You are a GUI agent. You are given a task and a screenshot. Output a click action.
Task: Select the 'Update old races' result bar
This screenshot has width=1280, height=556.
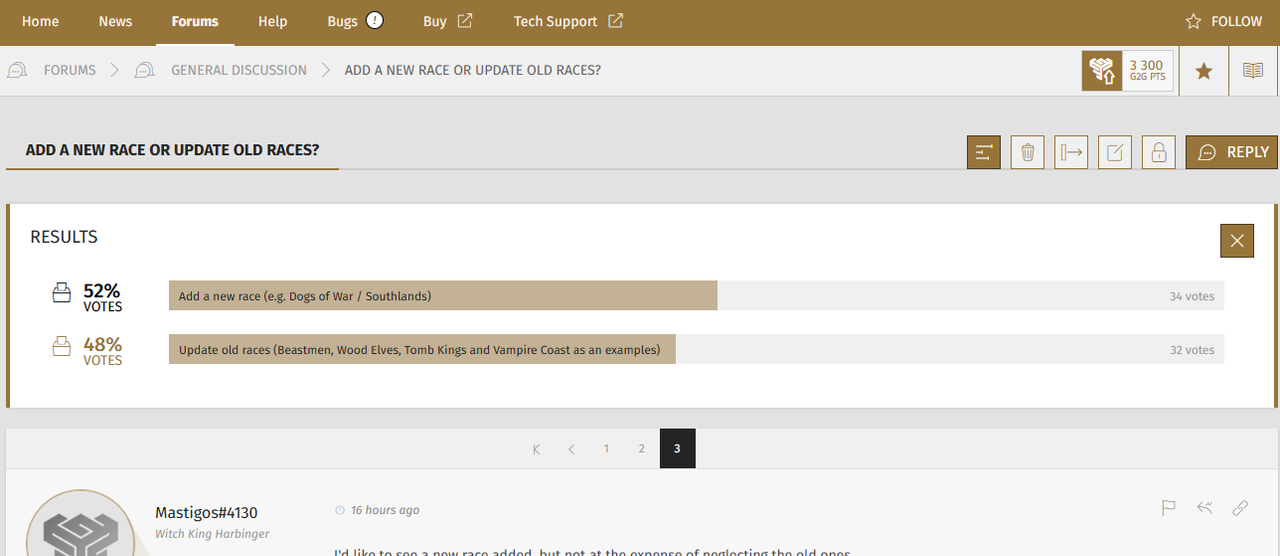pos(696,350)
